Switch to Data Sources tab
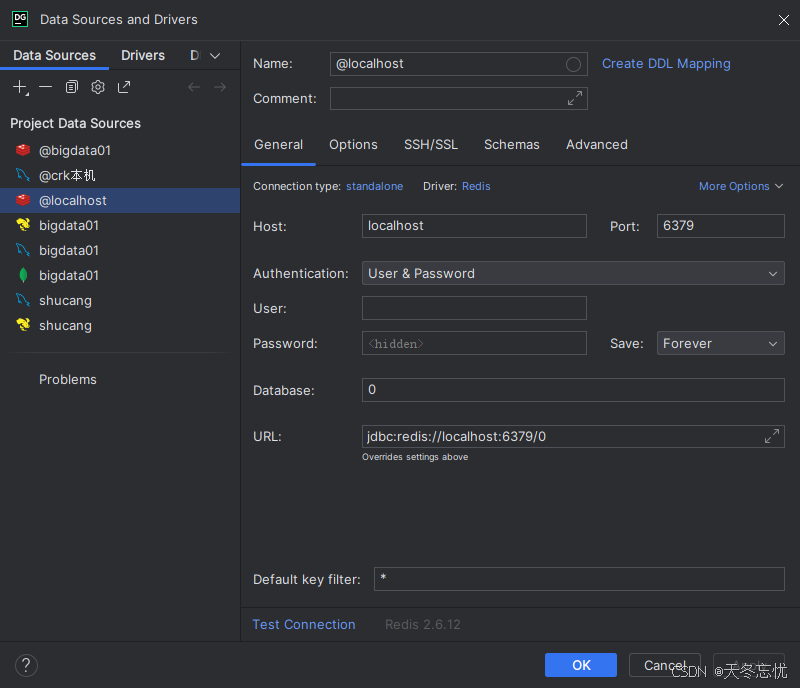800x688 pixels. pyautogui.click(x=55, y=55)
